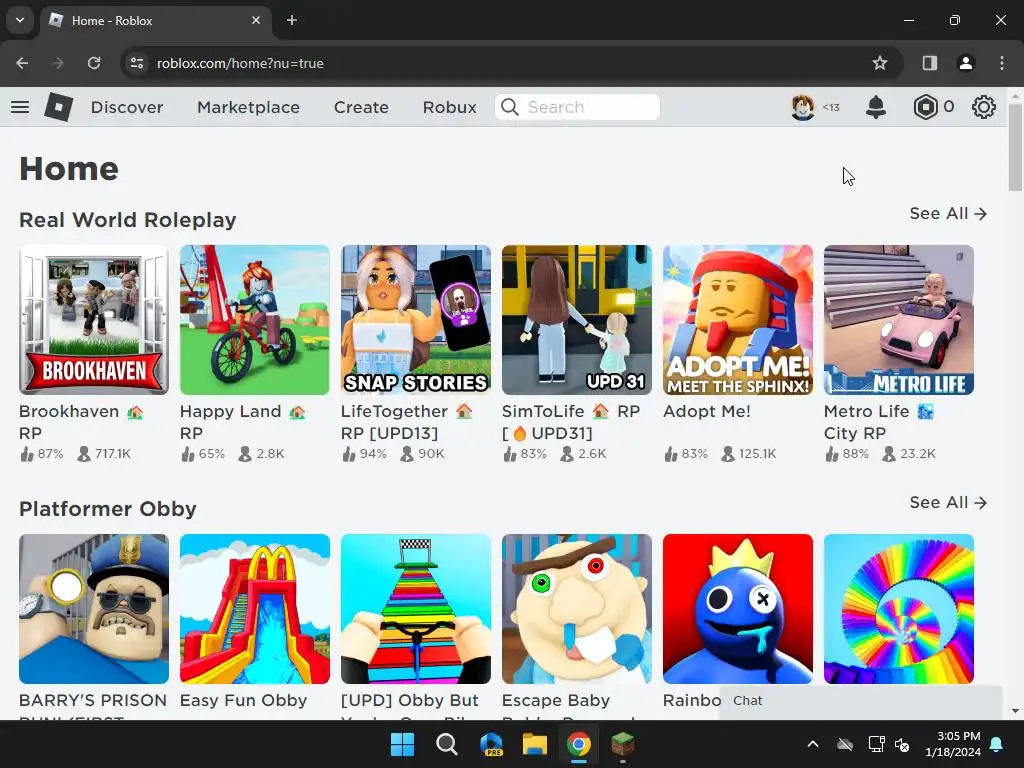Open a new browser tab
The height and width of the screenshot is (768, 1024).
tap(292, 20)
